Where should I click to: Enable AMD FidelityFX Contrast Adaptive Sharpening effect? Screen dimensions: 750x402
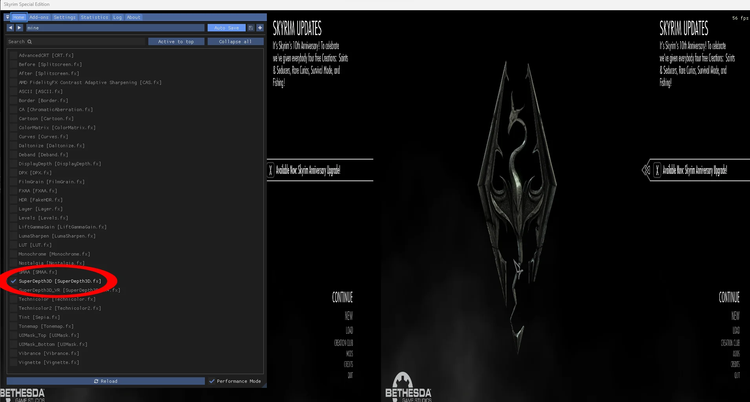click(13, 82)
